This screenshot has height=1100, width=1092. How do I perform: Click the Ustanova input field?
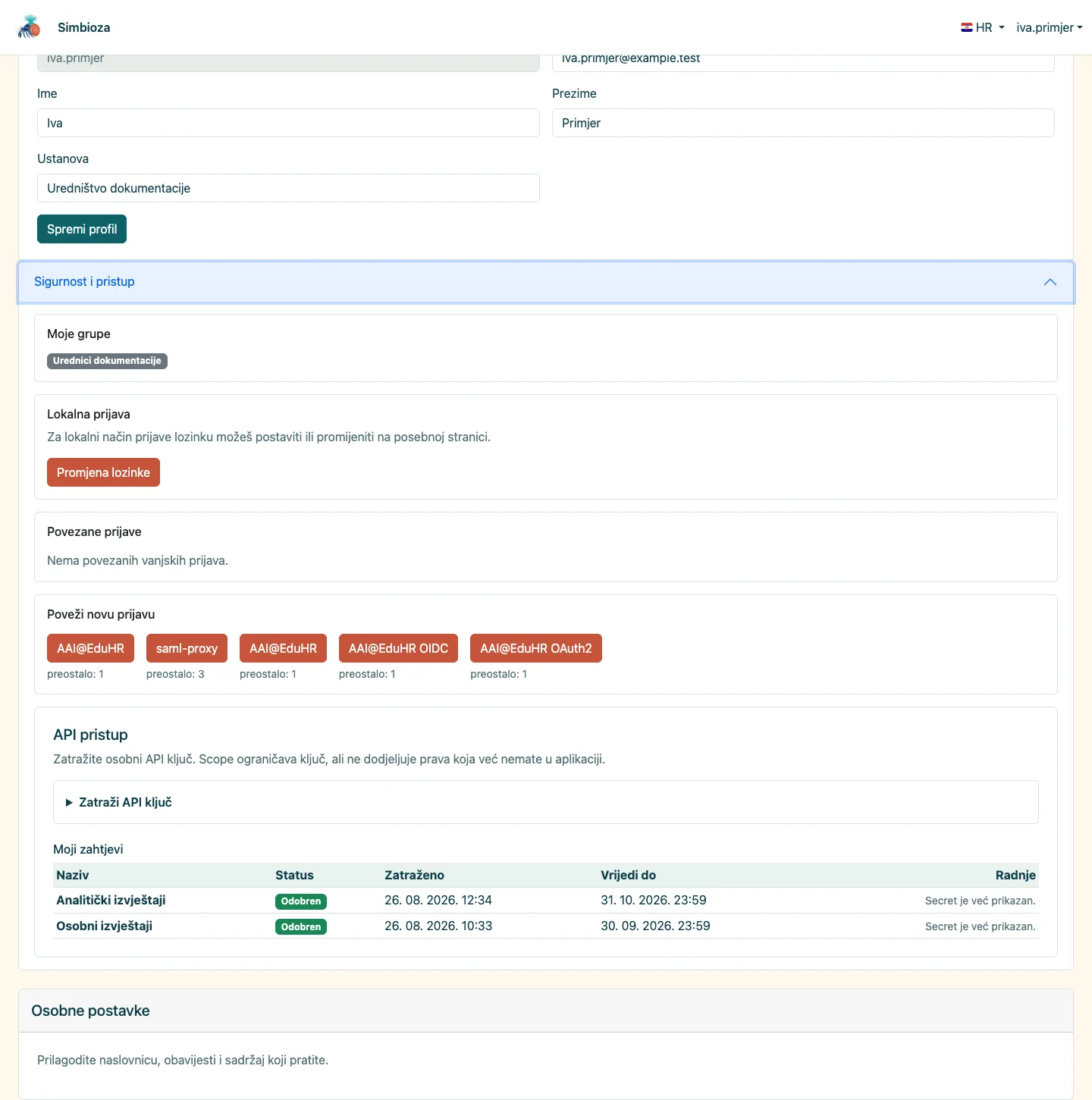(x=288, y=188)
